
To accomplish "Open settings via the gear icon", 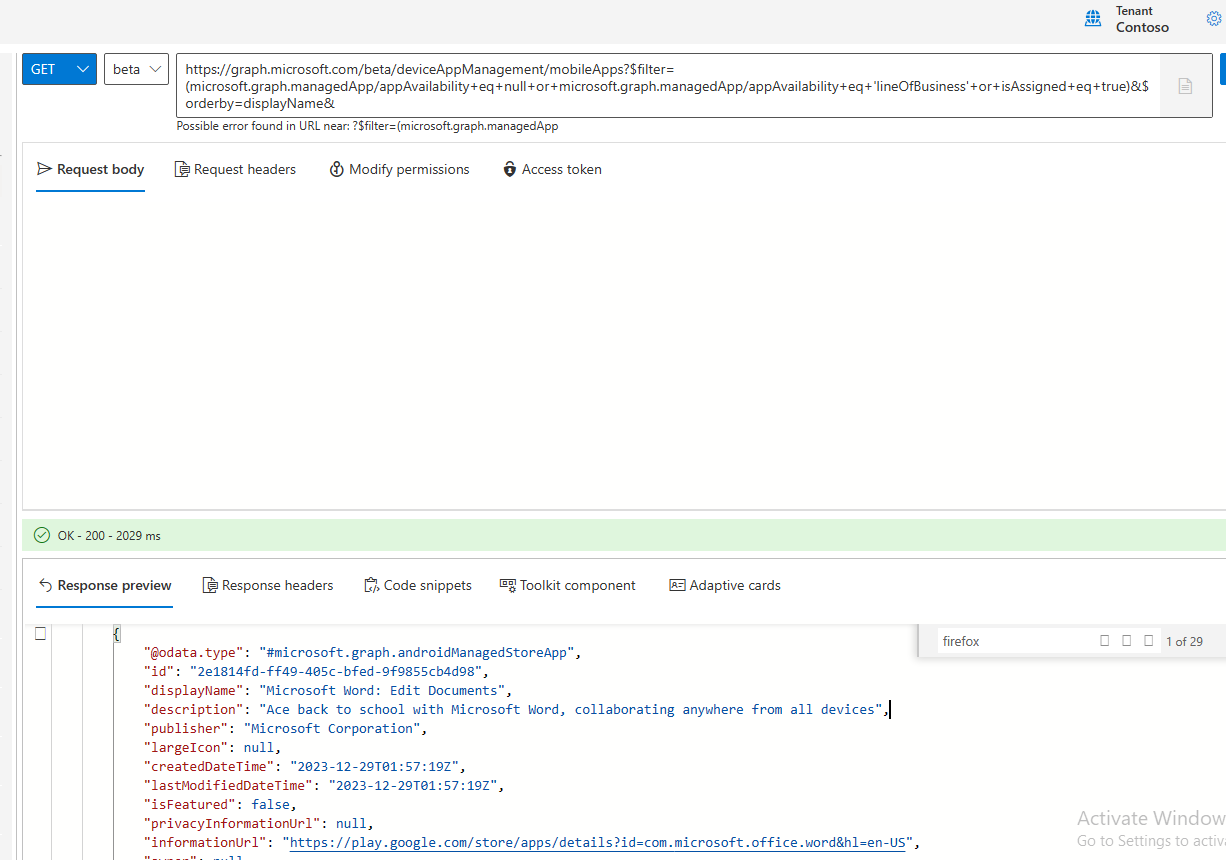I will click(1214, 19).
